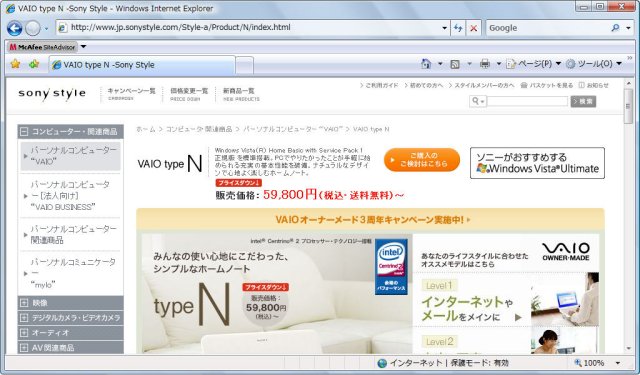Viewport: 640px width, 375px height.
Task: Click the Intel Centrino 2 badge
Action: [x=391, y=266]
